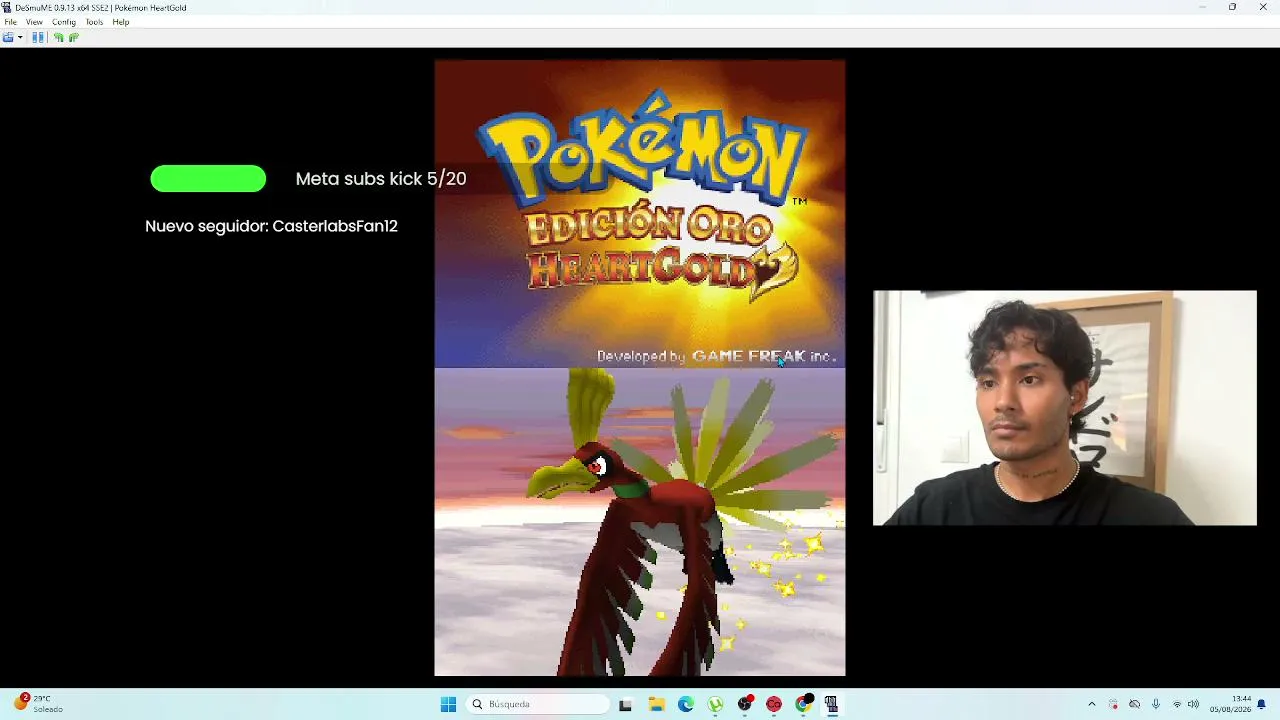Image resolution: width=1280 pixels, height=720 pixels.
Task: Click the volume speaker tray icon
Action: coord(1193,704)
